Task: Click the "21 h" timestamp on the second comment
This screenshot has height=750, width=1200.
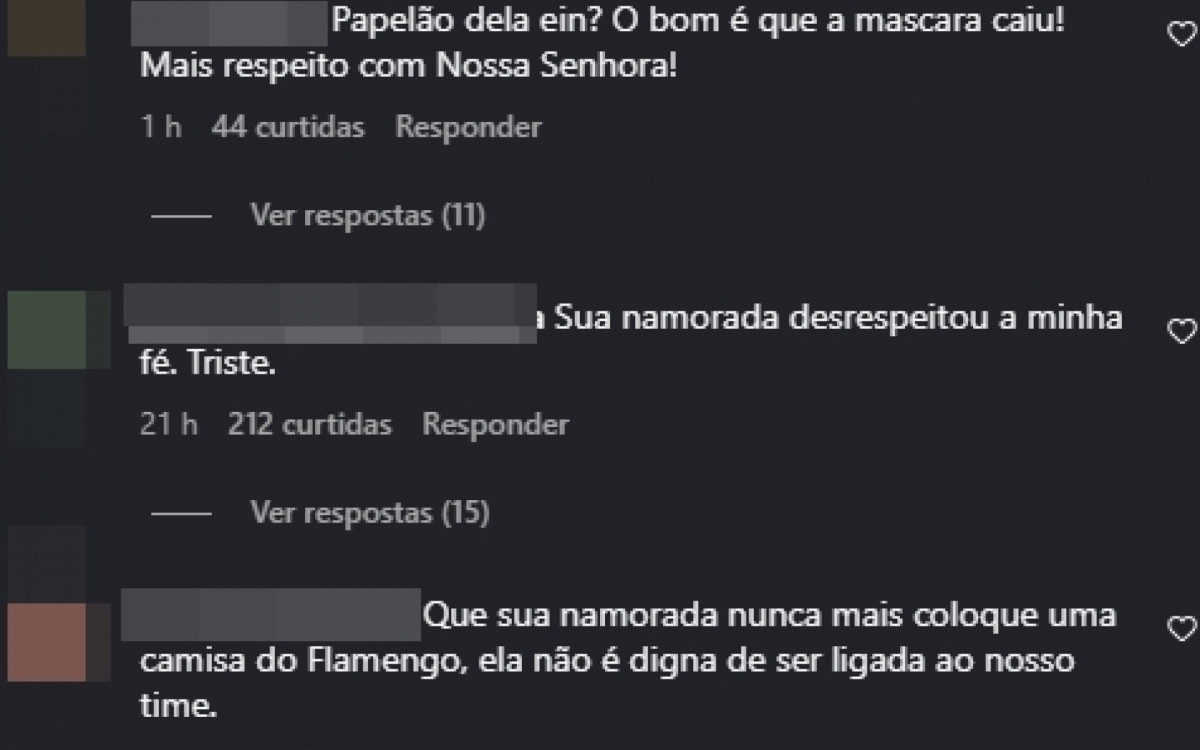Action: click(170, 424)
